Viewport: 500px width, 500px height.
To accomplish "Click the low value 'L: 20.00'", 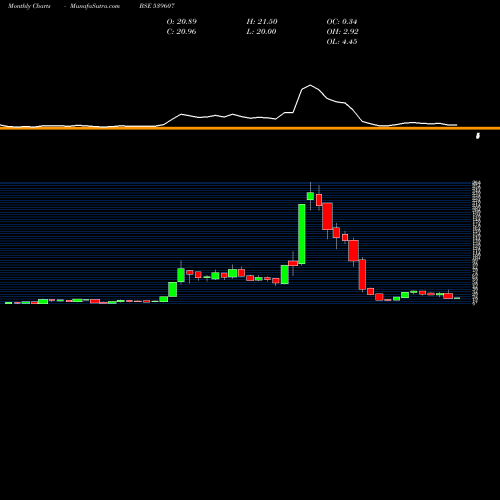I will click(x=261, y=32).
